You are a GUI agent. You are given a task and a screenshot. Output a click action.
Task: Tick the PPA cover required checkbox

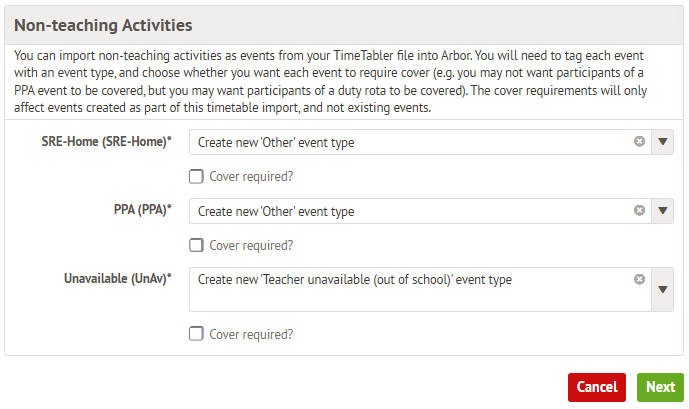tap(196, 245)
